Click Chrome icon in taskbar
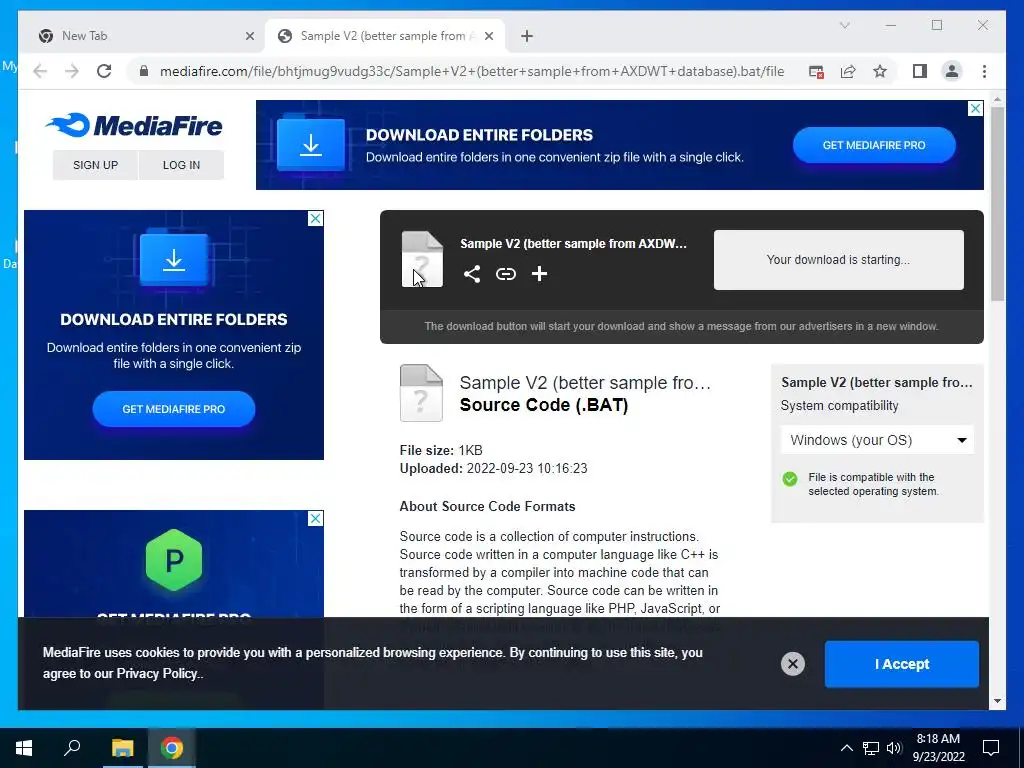This screenshot has width=1024, height=768. [x=172, y=748]
